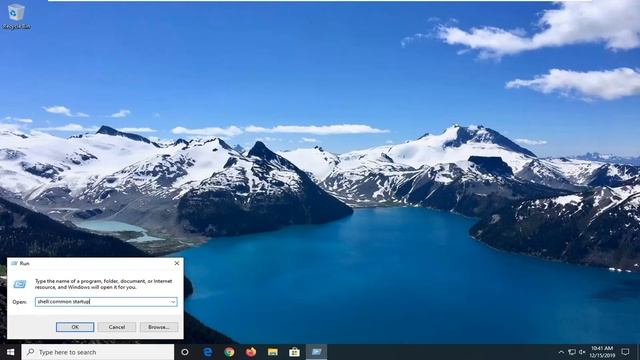Image resolution: width=640 pixels, height=360 pixels.
Task: Click the Run dialog title bar icon
Action: pyautogui.click(x=14, y=263)
